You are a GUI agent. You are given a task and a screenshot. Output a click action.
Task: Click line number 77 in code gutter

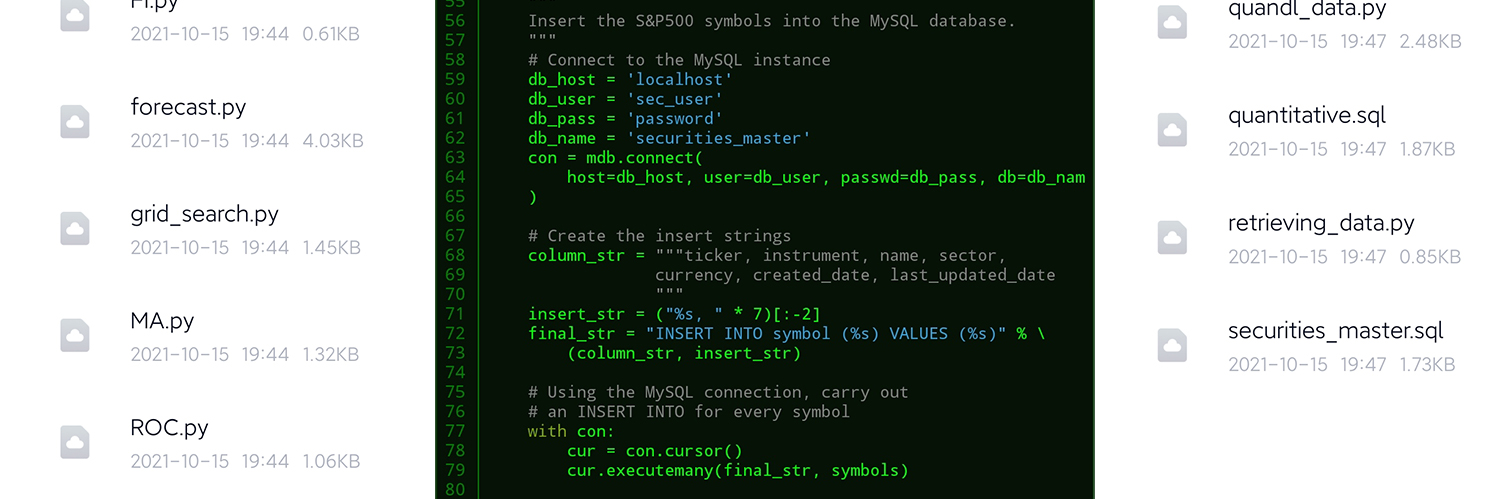[x=455, y=431]
